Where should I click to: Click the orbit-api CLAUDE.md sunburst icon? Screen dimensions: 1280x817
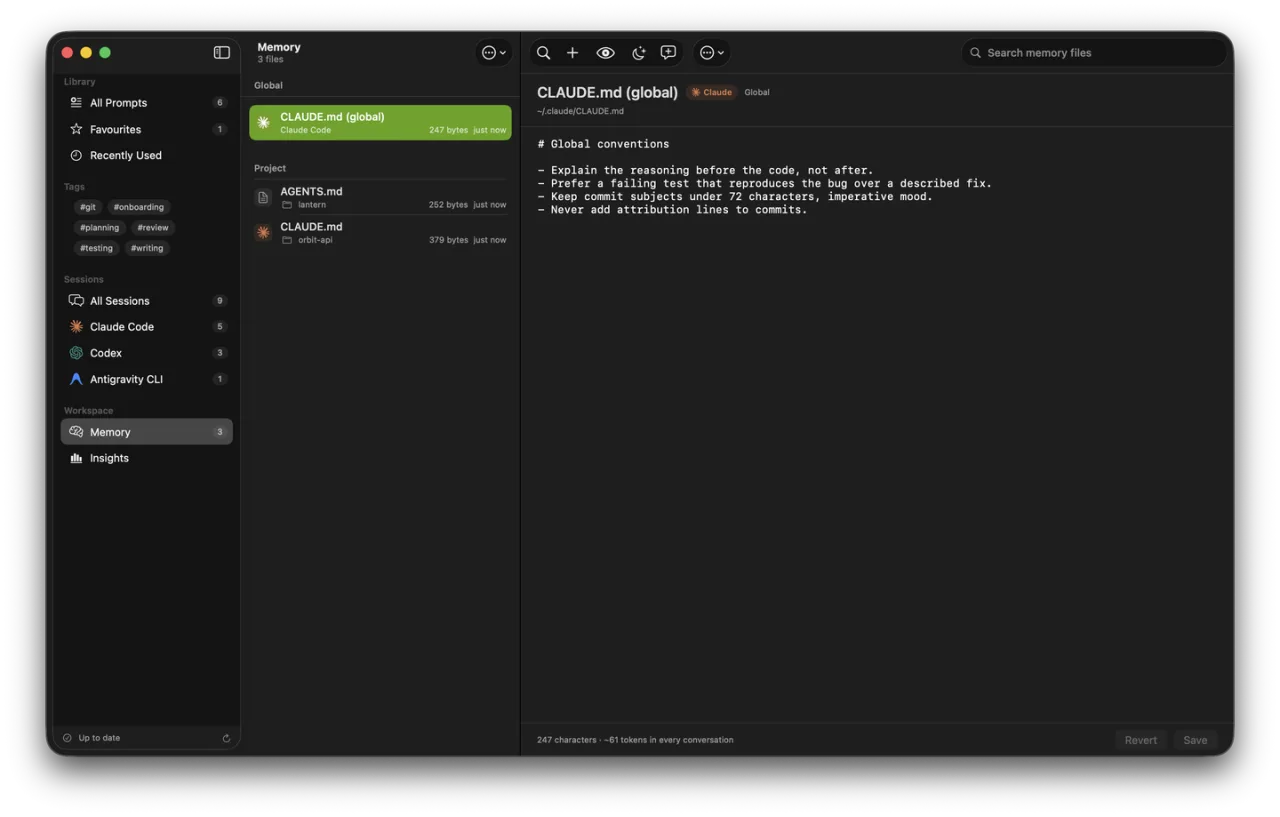(x=263, y=232)
